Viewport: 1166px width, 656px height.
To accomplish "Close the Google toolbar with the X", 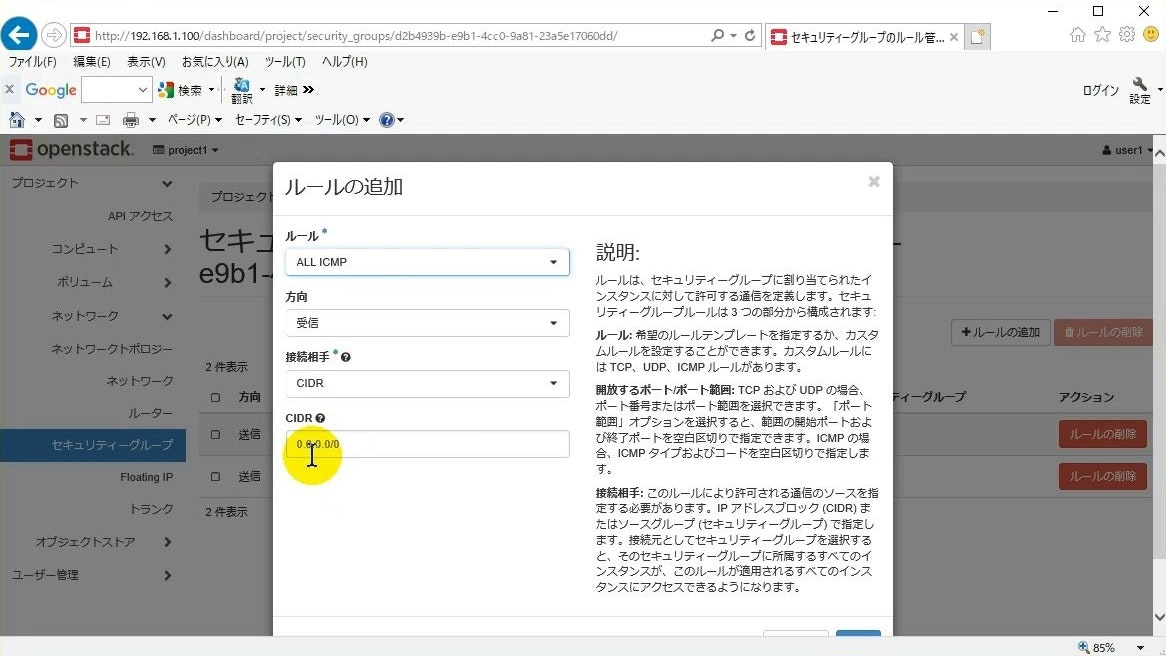I will (x=10, y=89).
